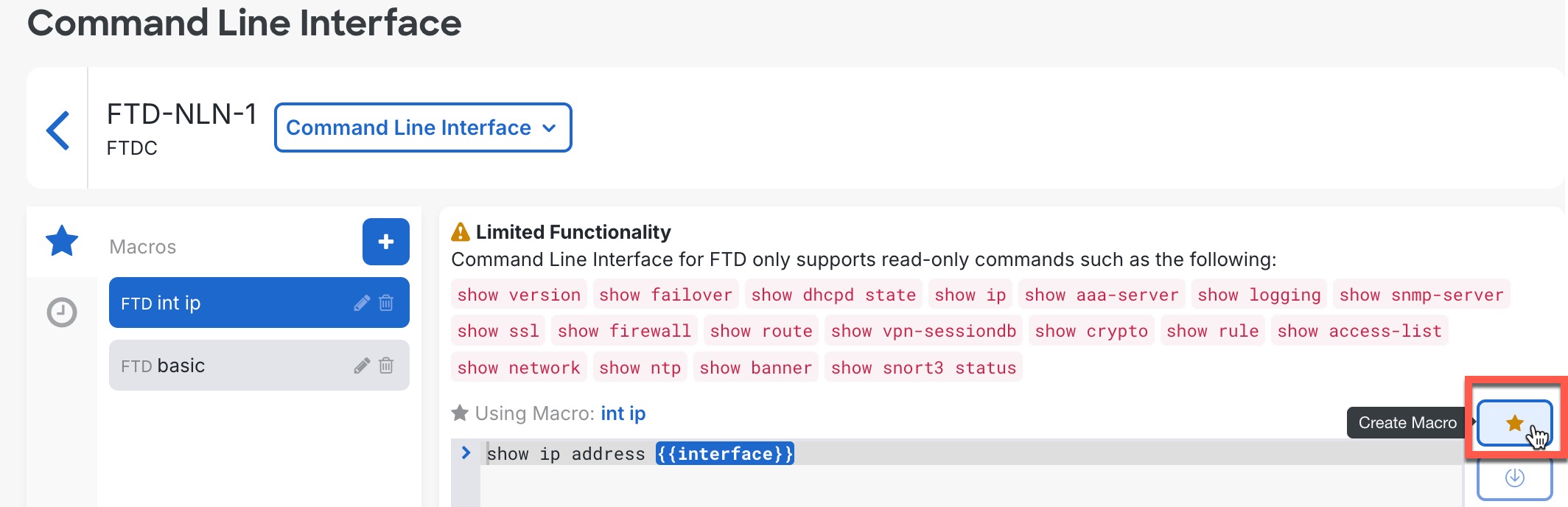This screenshot has width=1568, height=507.
Task: Open the int ip macro link
Action: [623, 413]
